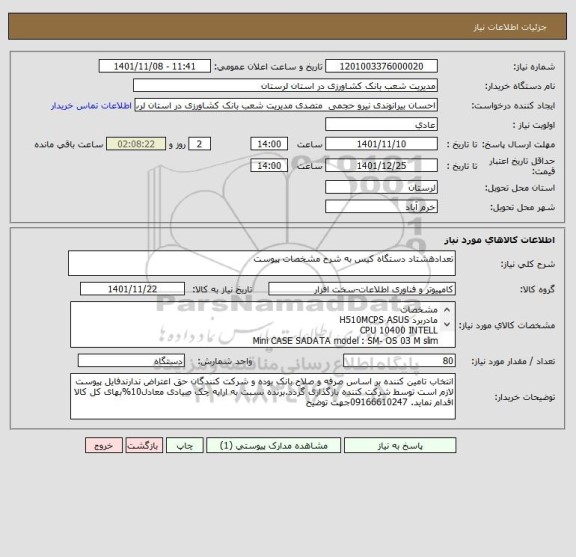Click the remaining days field showing 2
Screen dimensions: 576x557
(x=199, y=144)
